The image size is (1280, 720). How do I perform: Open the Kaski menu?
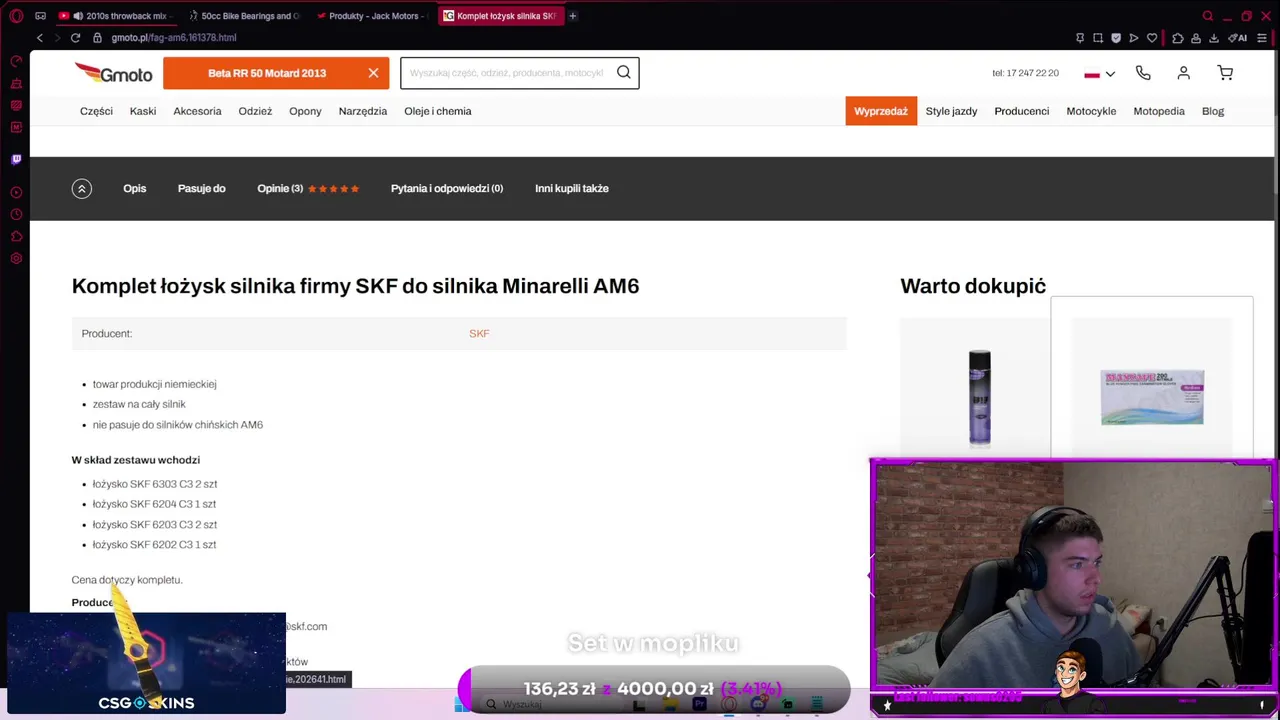[x=143, y=111]
